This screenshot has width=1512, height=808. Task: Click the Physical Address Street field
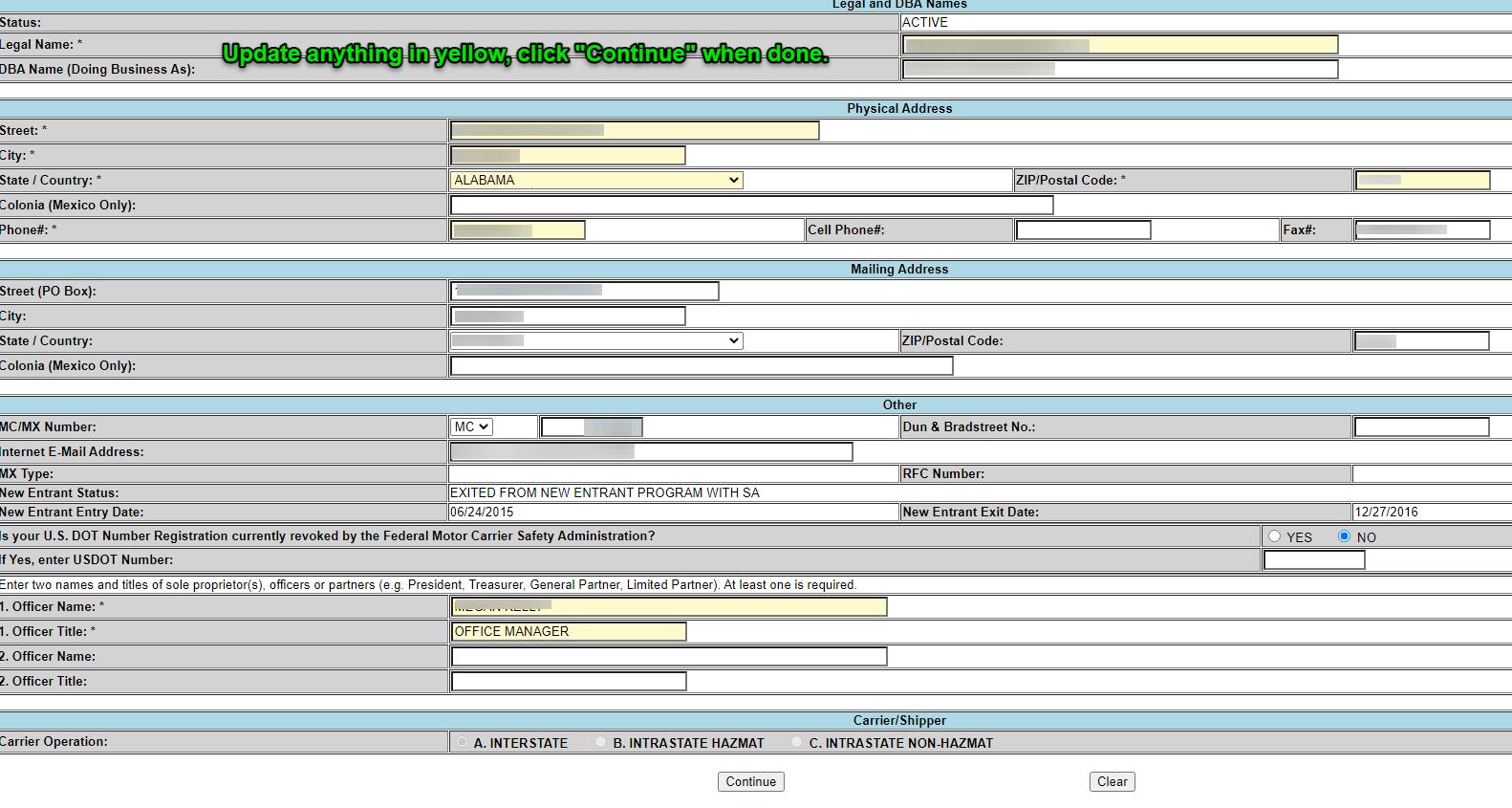click(635, 130)
